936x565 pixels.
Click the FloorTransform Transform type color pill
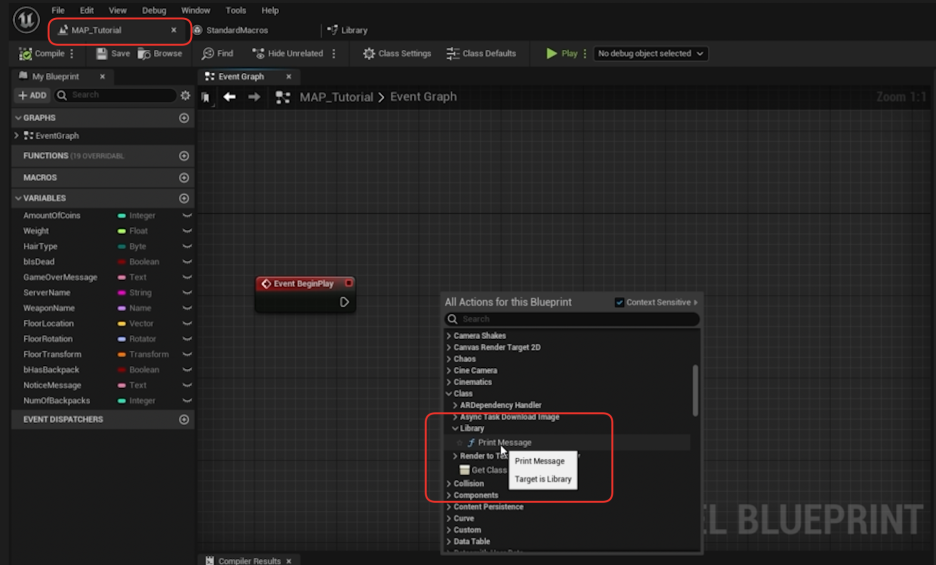[122, 355]
